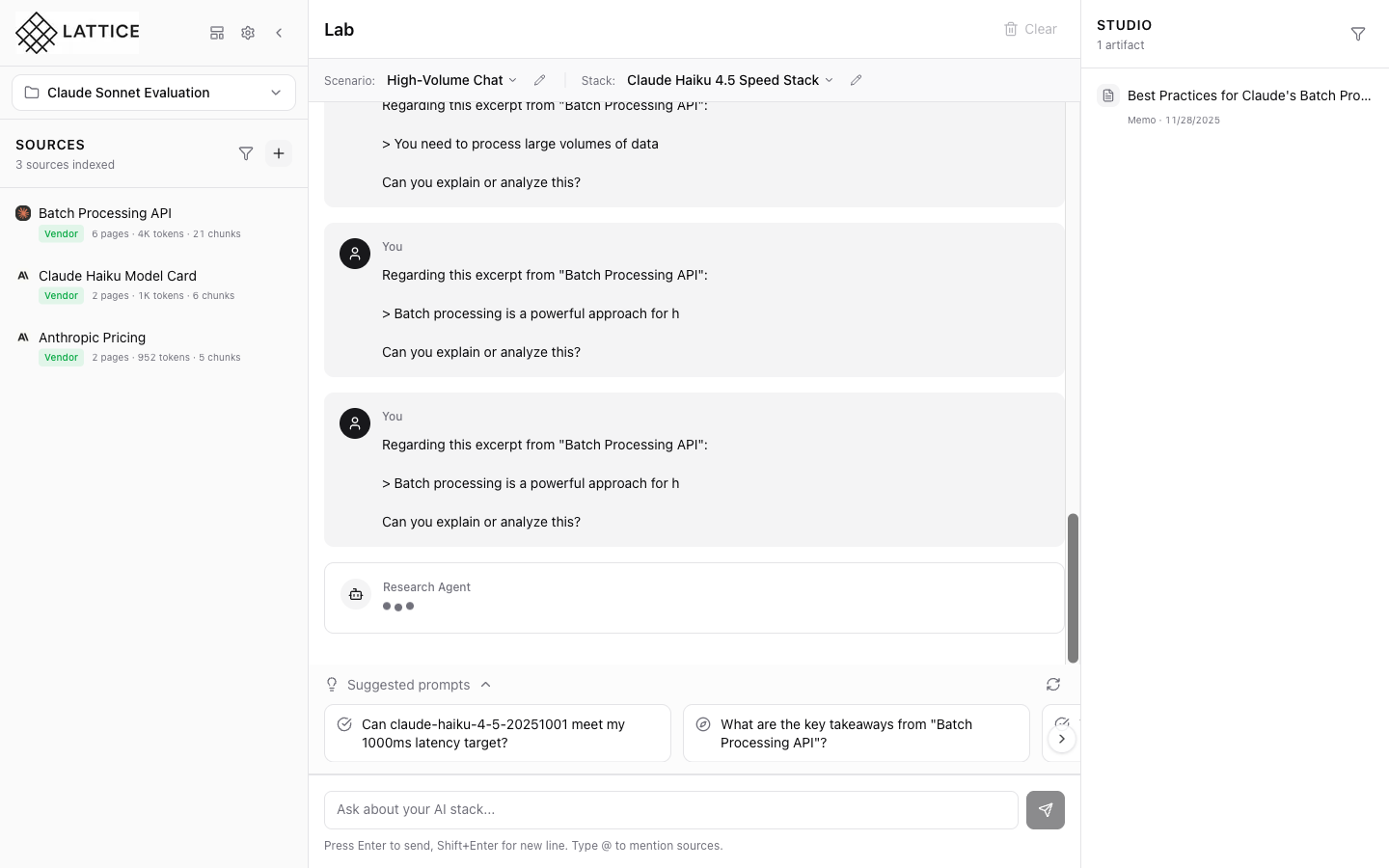Refresh the suggested prompts
This screenshot has height=868, width=1389.
[1053, 685]
